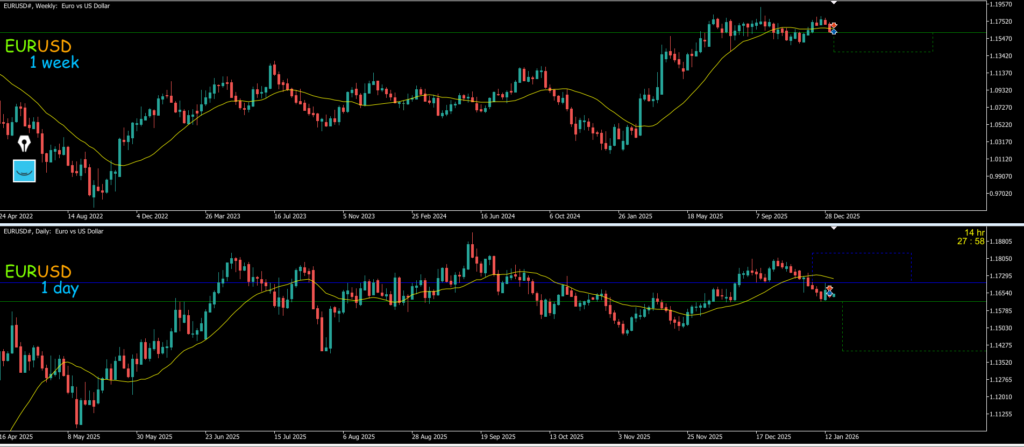Image resolution: width=1024 pixels, height=447 pixels.
Task: Click the '1 day' timeframe label
Action: (62, 289)
